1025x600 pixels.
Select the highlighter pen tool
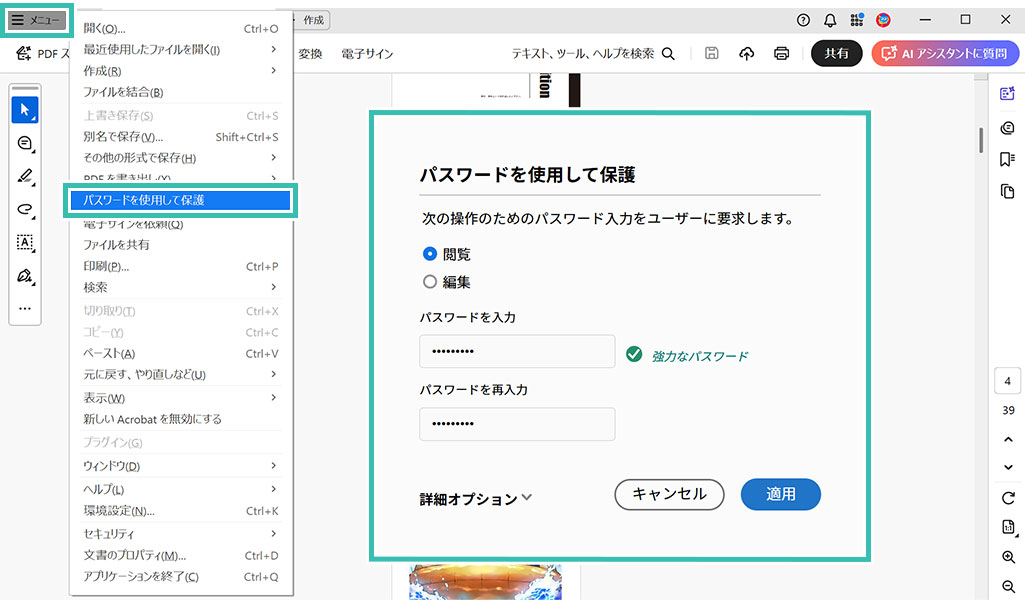(25, 177)
